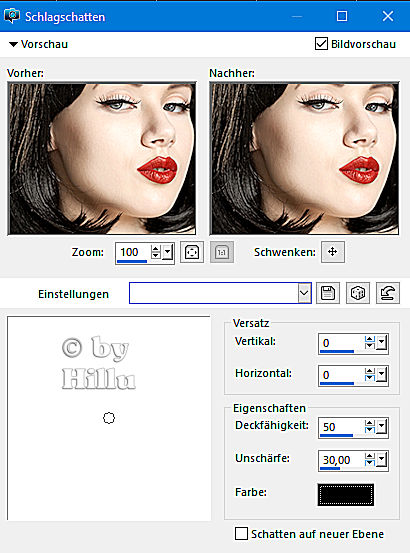Screen dimensions: 410x553
Task: Click the Deckfähigkeit field showing 50
Action: coord(341,427)
